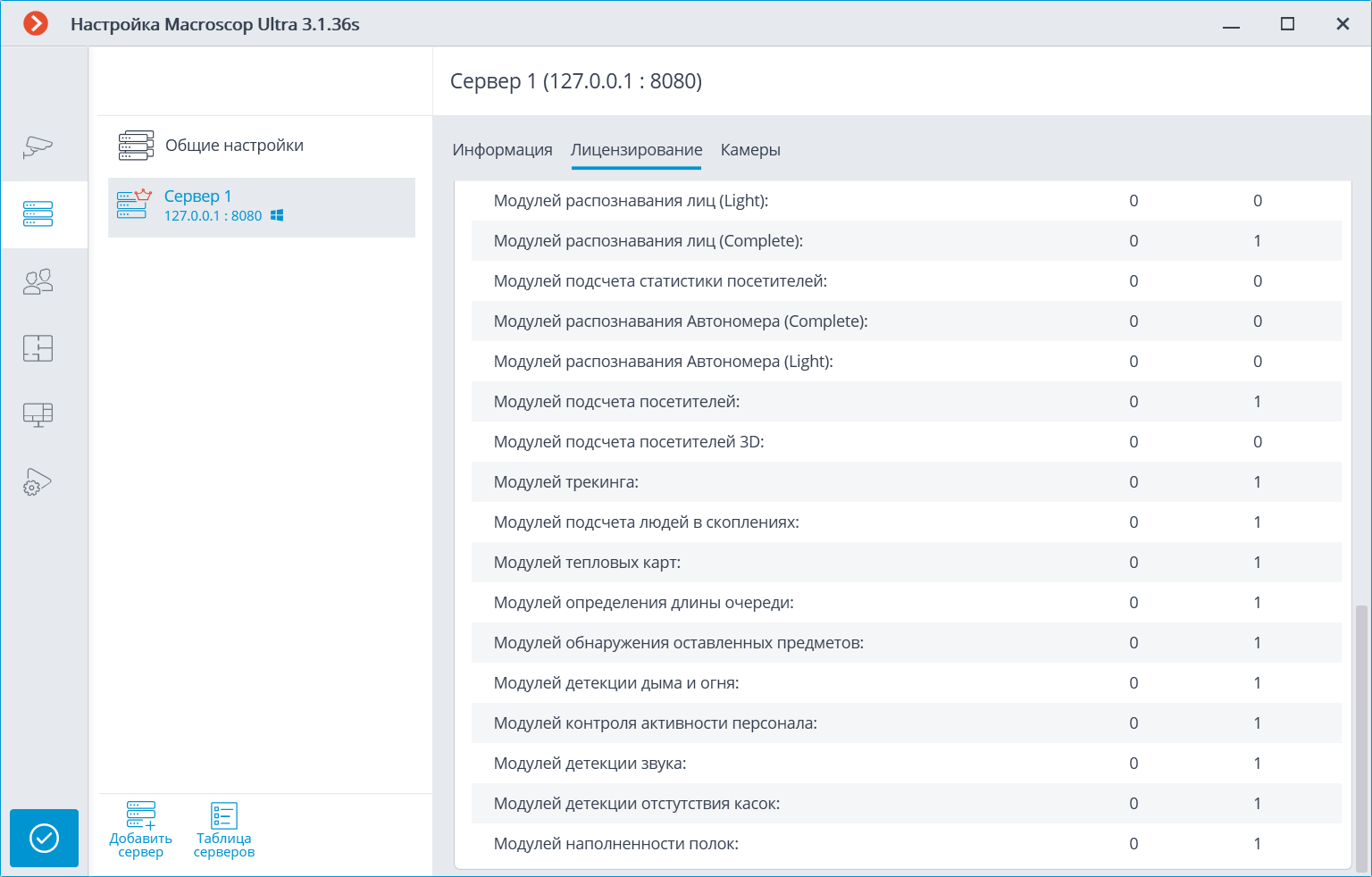Click the server title Сервер 1 (127.0.0.1 : 8080)
Screen dimensions: 1372x877
(x=576, y=81)
